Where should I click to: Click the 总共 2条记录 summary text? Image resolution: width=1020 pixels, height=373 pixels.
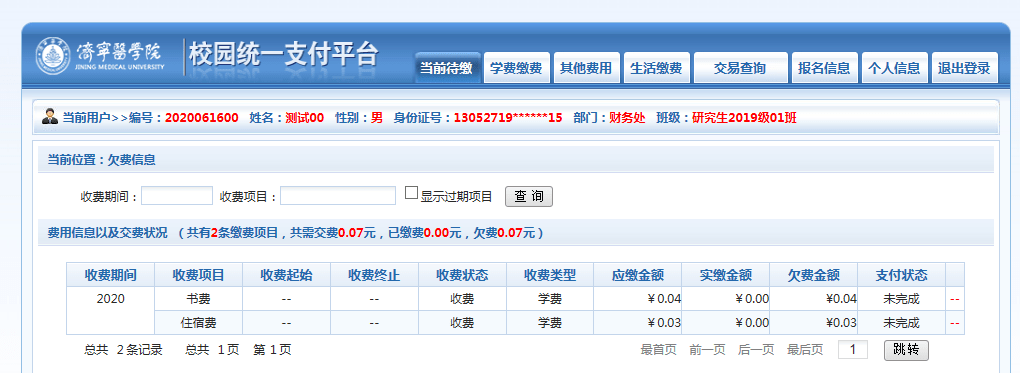(123, 350)
